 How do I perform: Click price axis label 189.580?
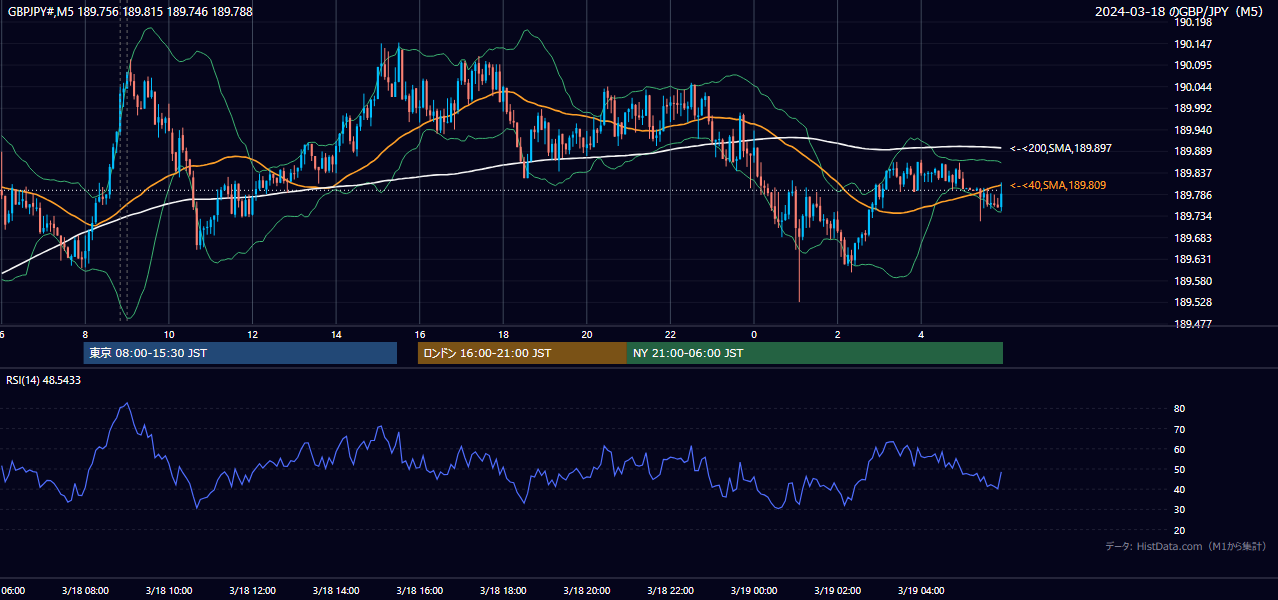(1194, 281)
